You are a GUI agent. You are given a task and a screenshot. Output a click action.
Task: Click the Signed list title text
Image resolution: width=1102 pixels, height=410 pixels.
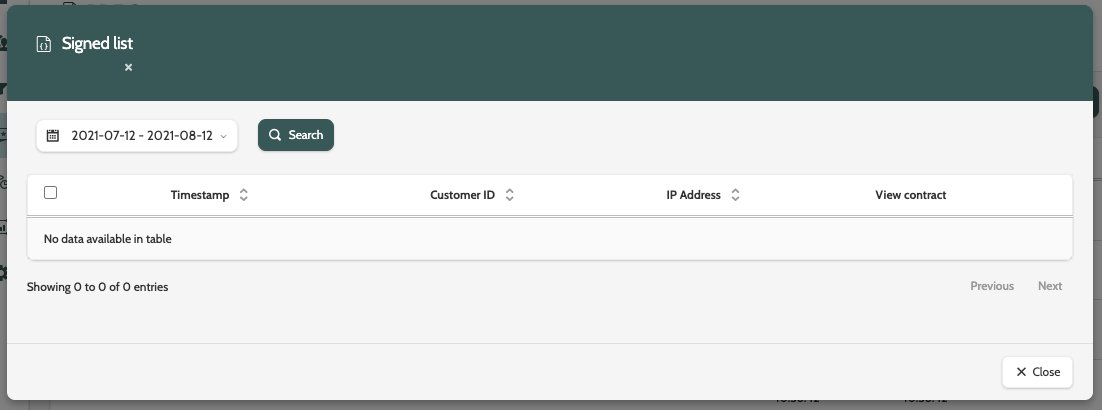pos(97,44)
